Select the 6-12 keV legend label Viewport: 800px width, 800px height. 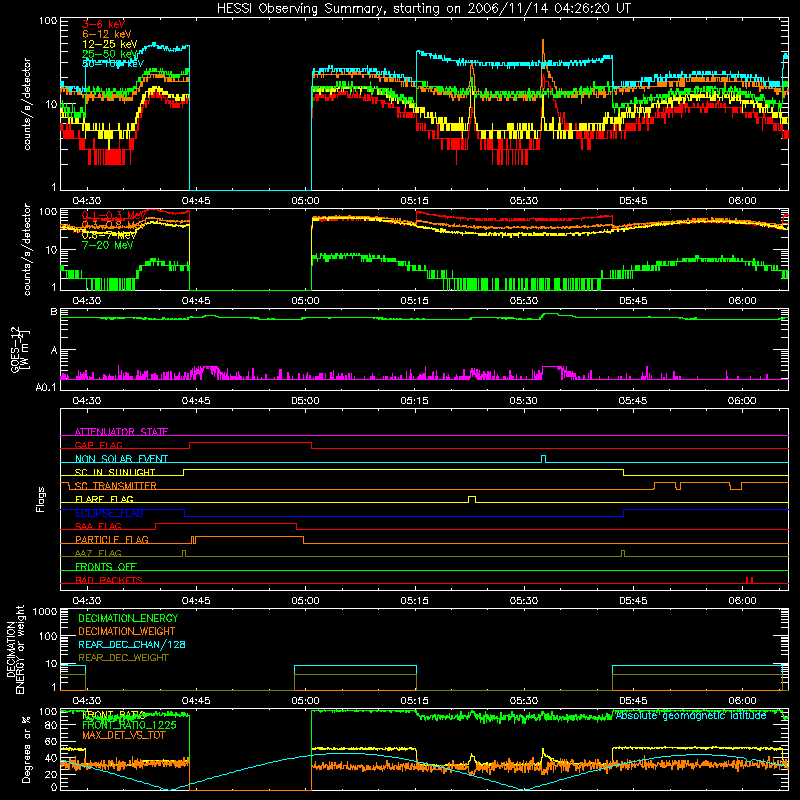(x=107, y=34)
